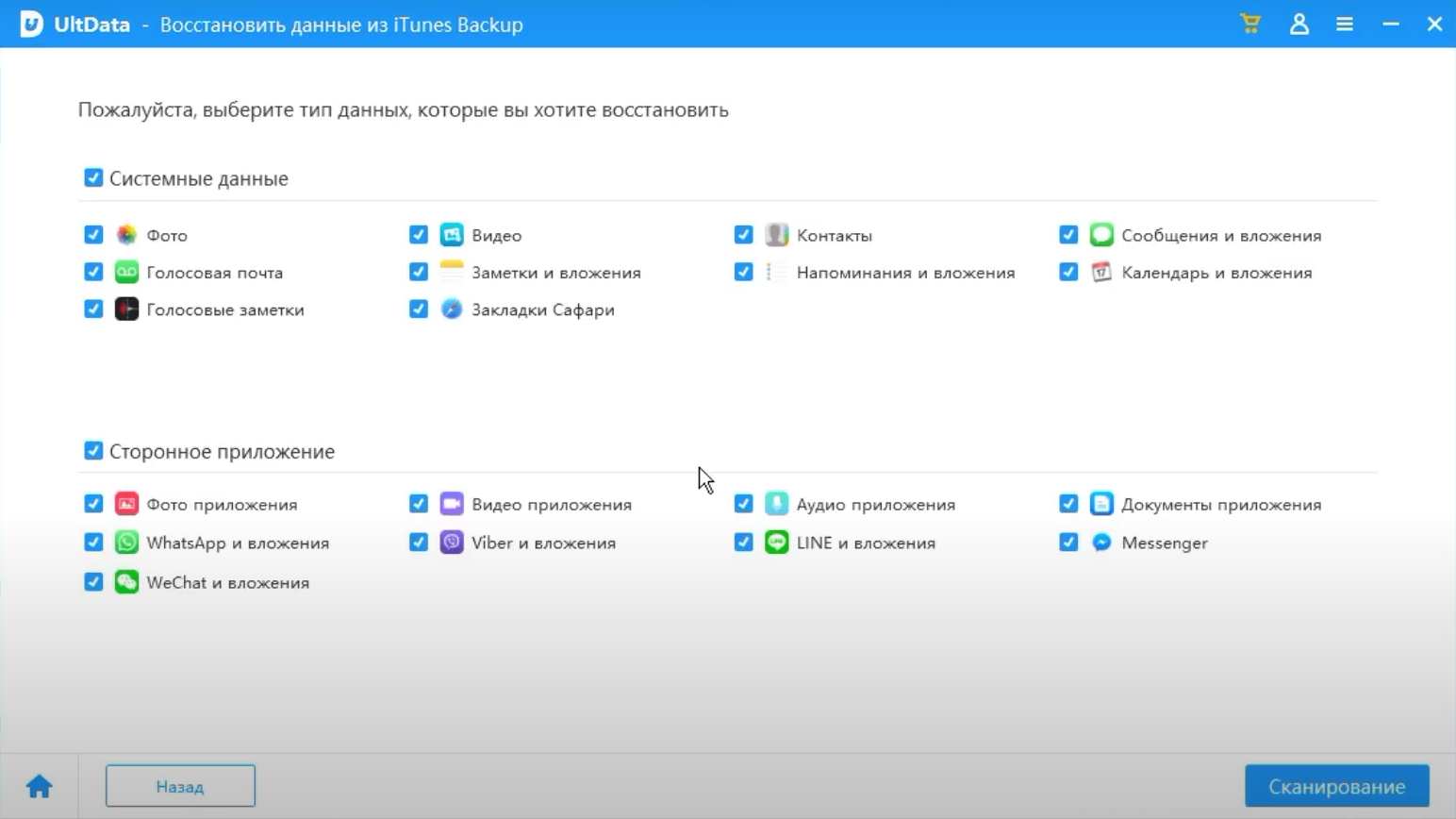Click the home icon

tap(39, 786)
